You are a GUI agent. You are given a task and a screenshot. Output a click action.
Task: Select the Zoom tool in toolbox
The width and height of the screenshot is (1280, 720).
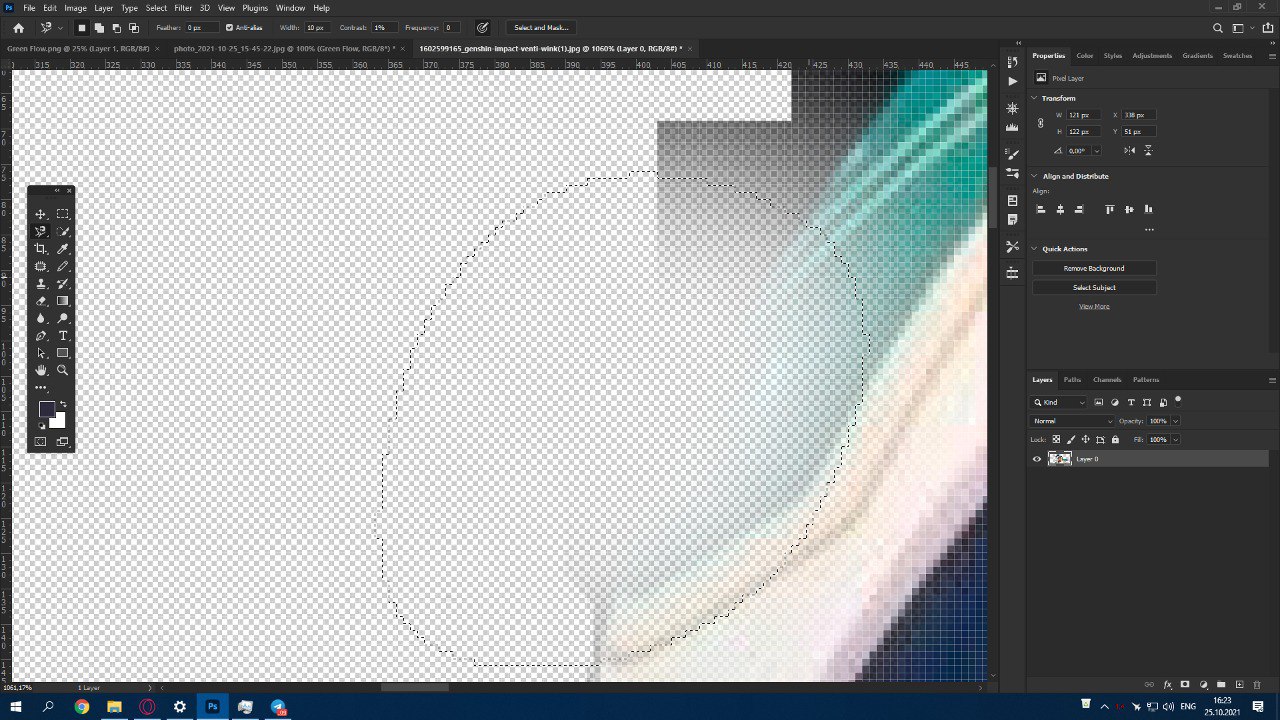(63, 370)
